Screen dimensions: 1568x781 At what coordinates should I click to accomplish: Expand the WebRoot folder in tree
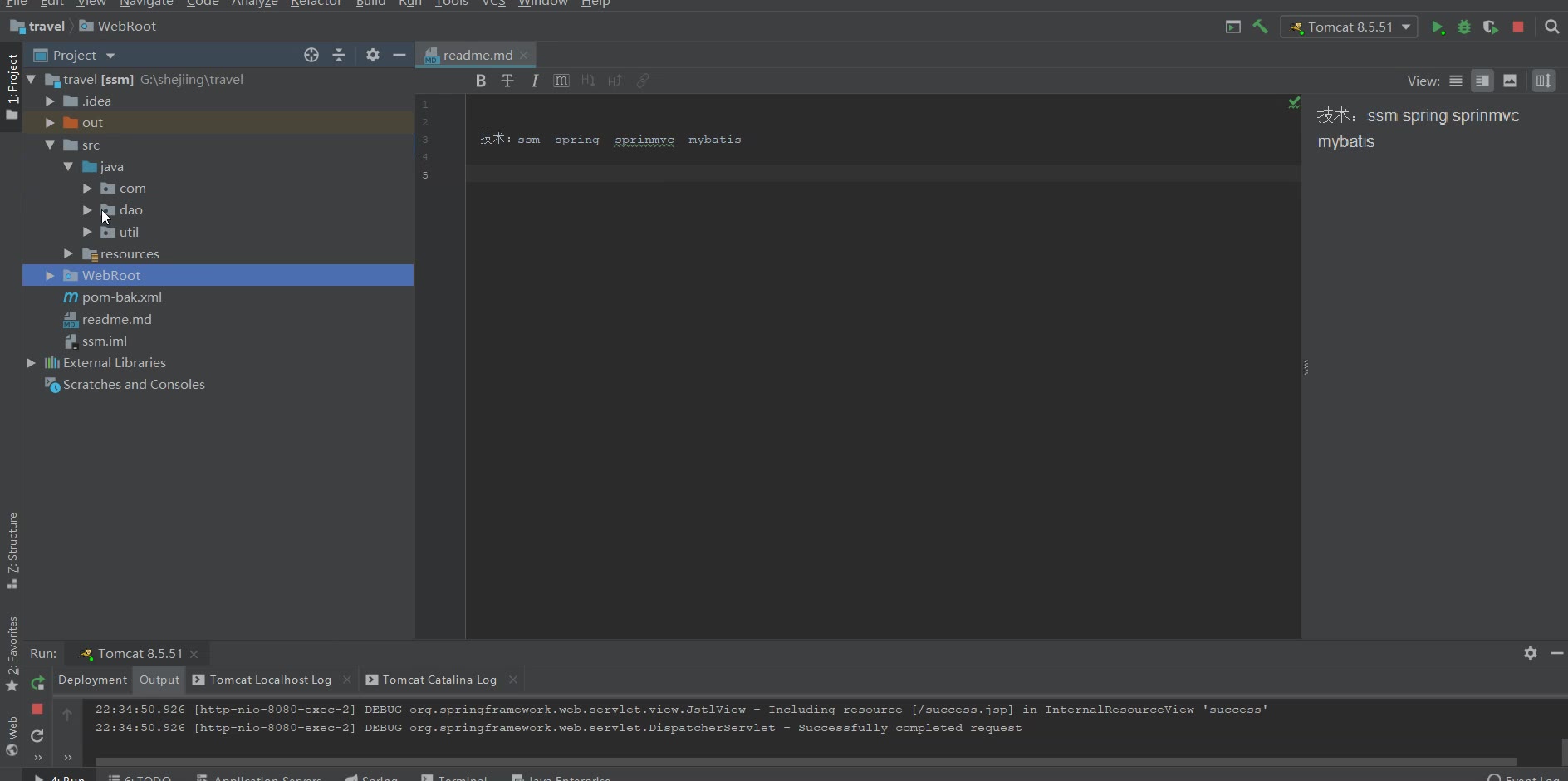tap(50, 275)
